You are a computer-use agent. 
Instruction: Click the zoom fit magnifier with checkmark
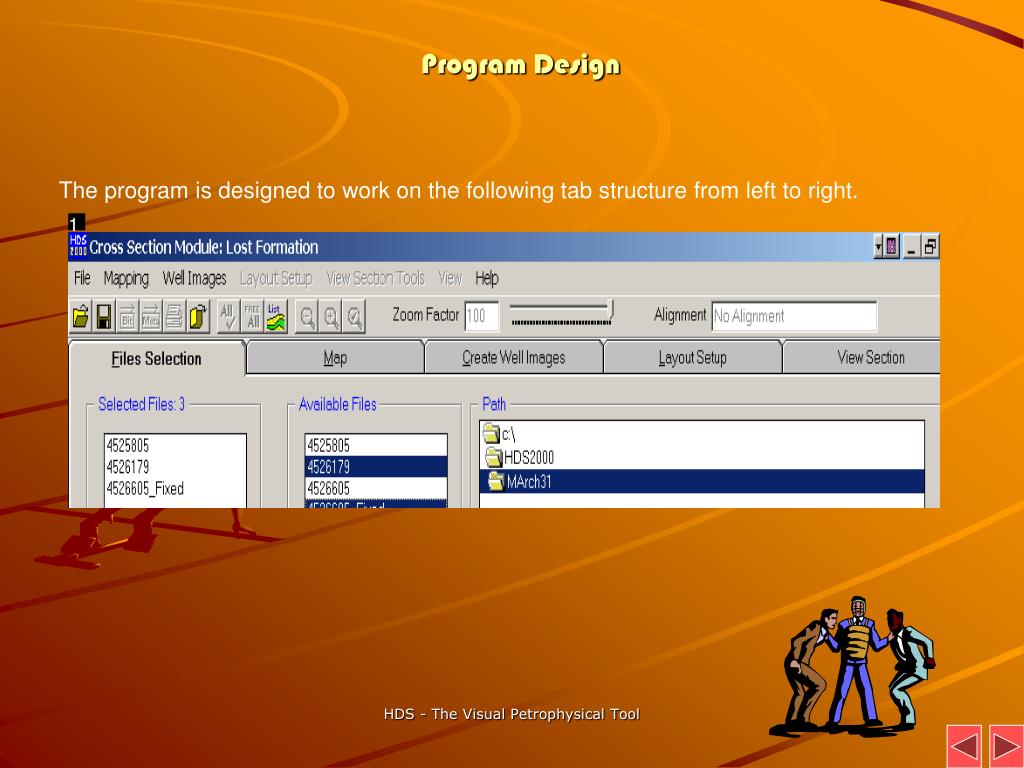click(354, 317)
